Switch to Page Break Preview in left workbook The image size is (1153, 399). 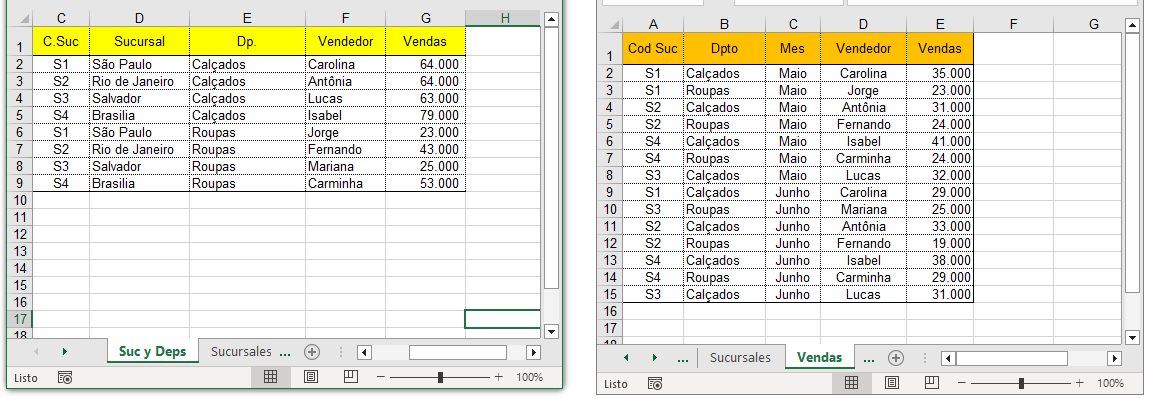[351, 377]
